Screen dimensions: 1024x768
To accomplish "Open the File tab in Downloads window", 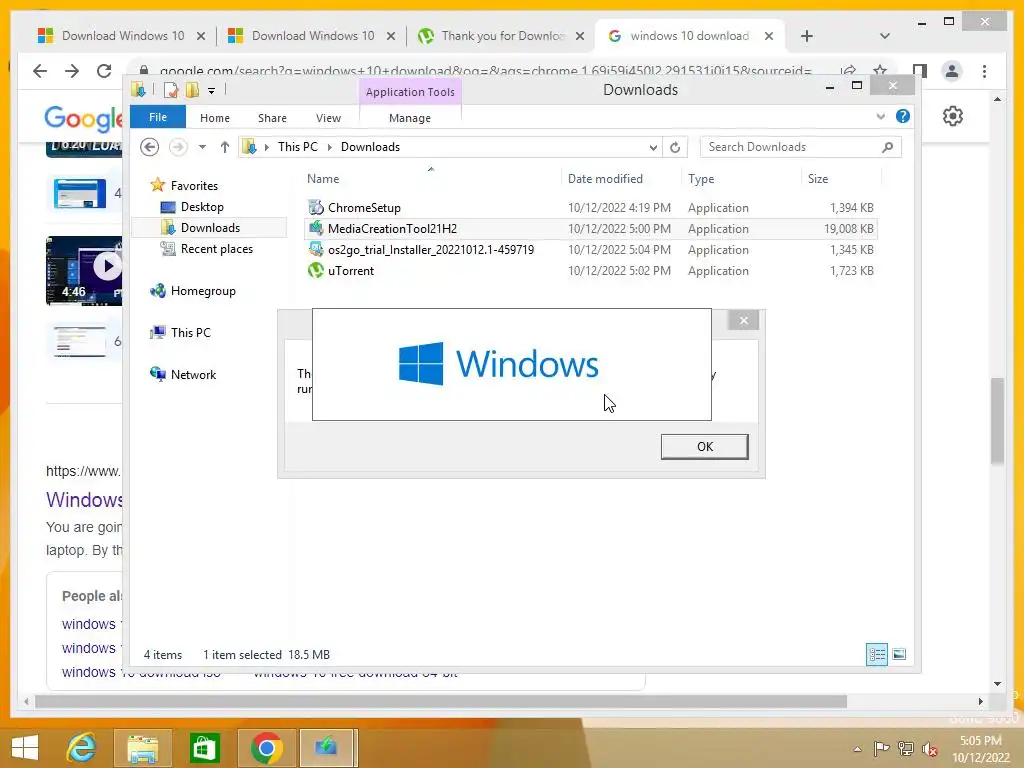I will click(x=157, y=117).
